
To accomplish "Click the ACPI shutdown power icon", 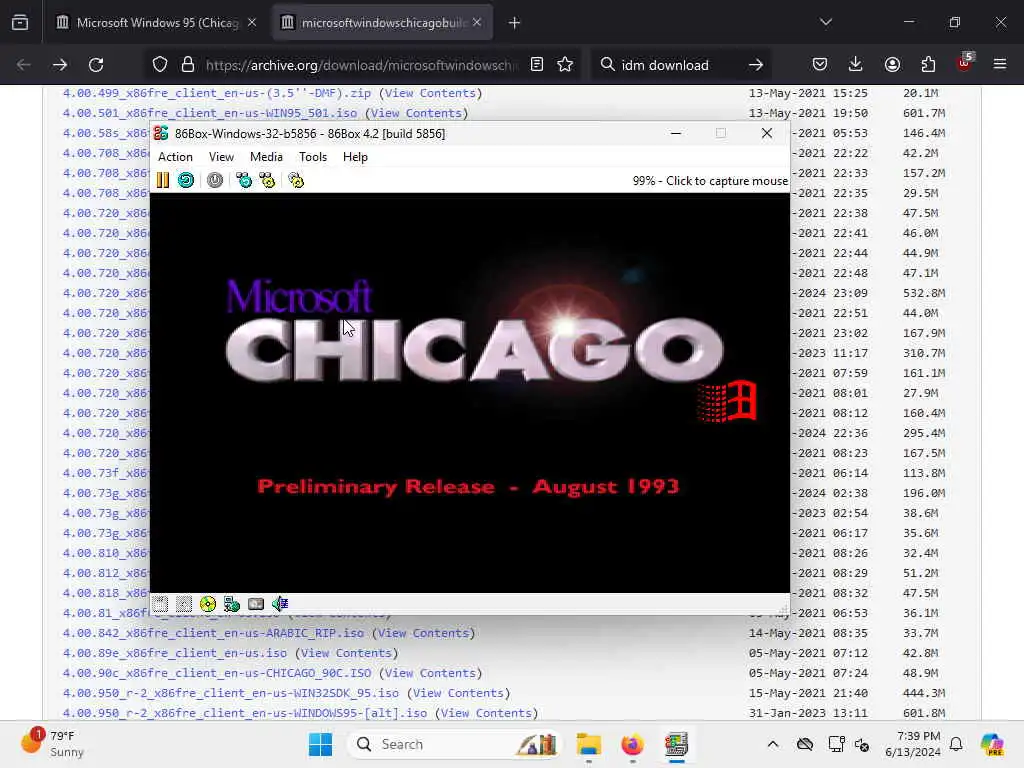I will [x=215, y=180].
